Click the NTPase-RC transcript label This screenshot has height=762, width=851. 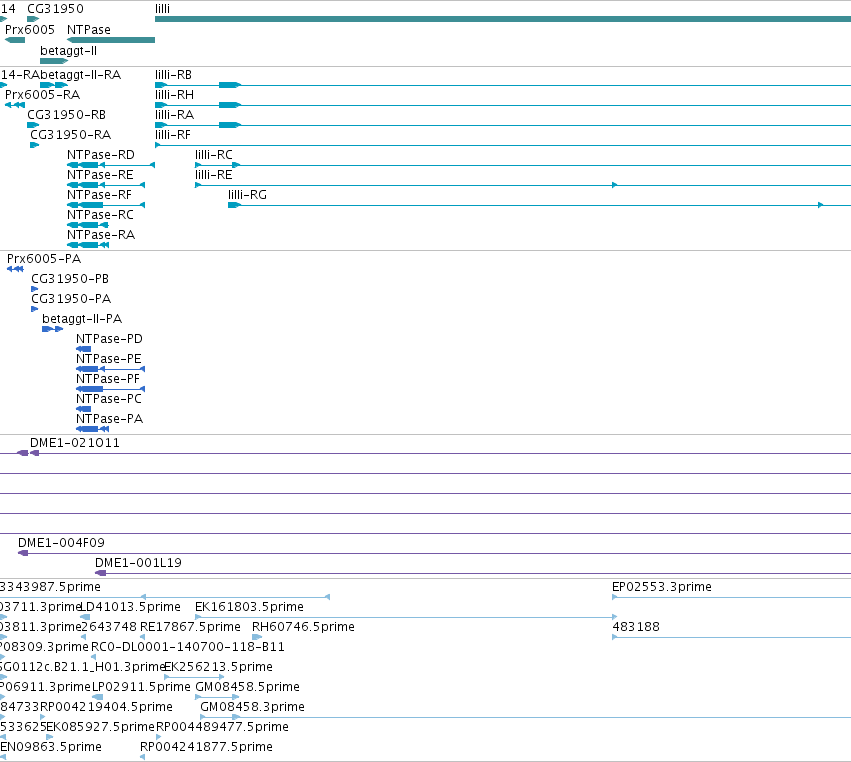100,215
